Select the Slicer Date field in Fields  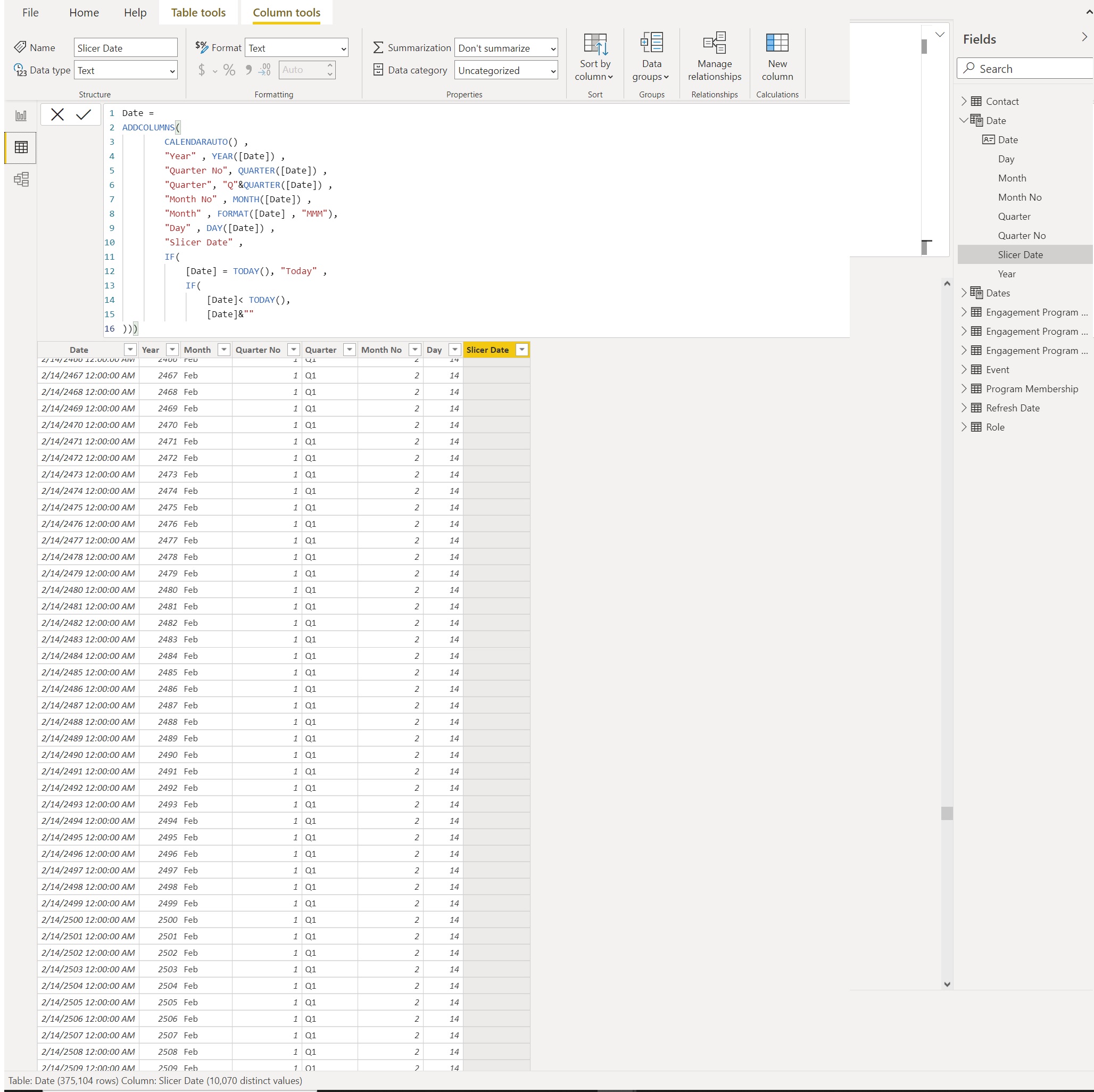point(1020,255)
